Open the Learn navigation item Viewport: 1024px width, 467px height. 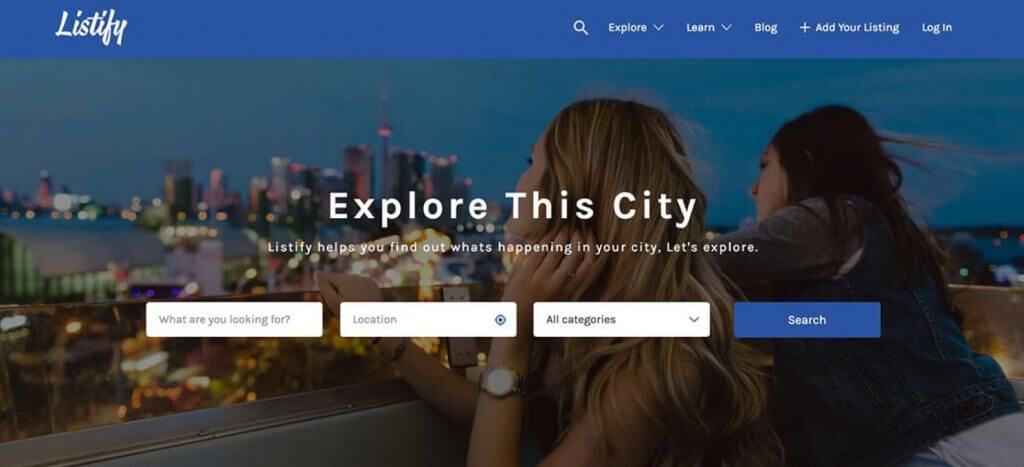tap(700, 27)
